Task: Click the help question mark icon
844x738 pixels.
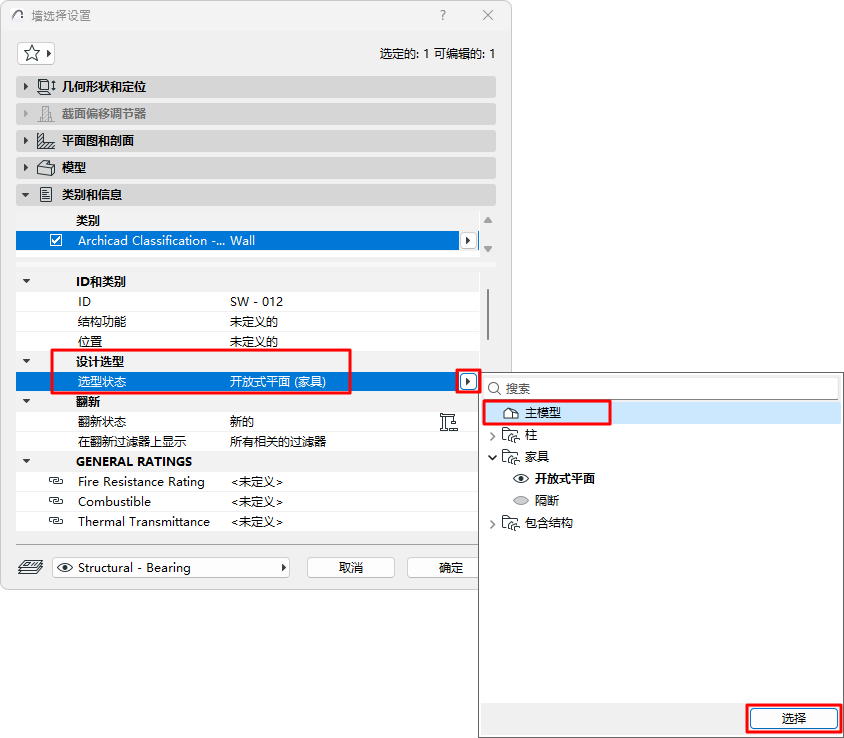Action: click(x=442, y=15)
